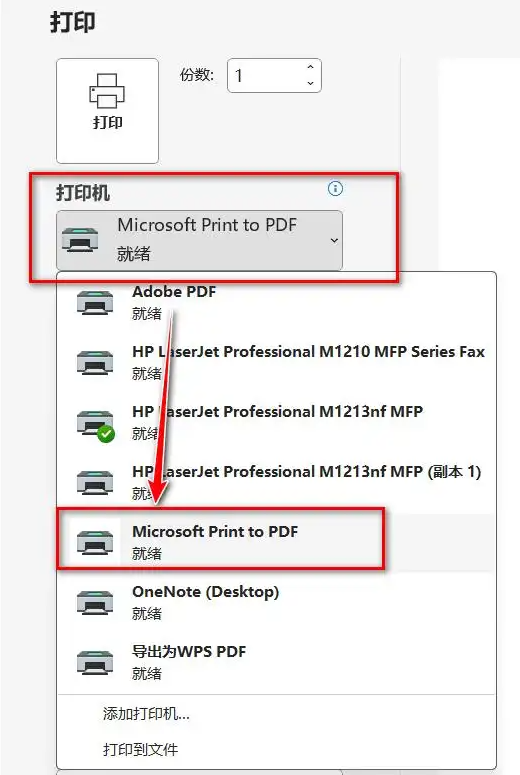Click the 导出为WPS PDF printer icon

pos(95,662)
